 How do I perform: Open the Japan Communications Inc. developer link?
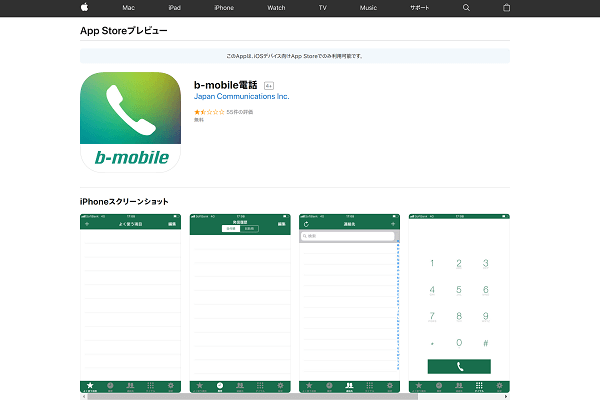[241, 96]
